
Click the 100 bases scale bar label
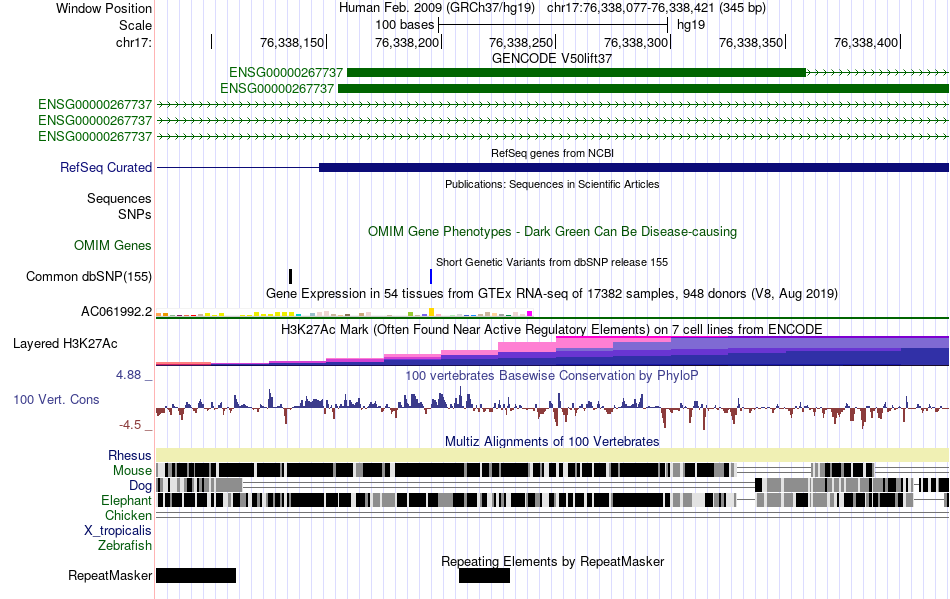(x=405, y=25)
